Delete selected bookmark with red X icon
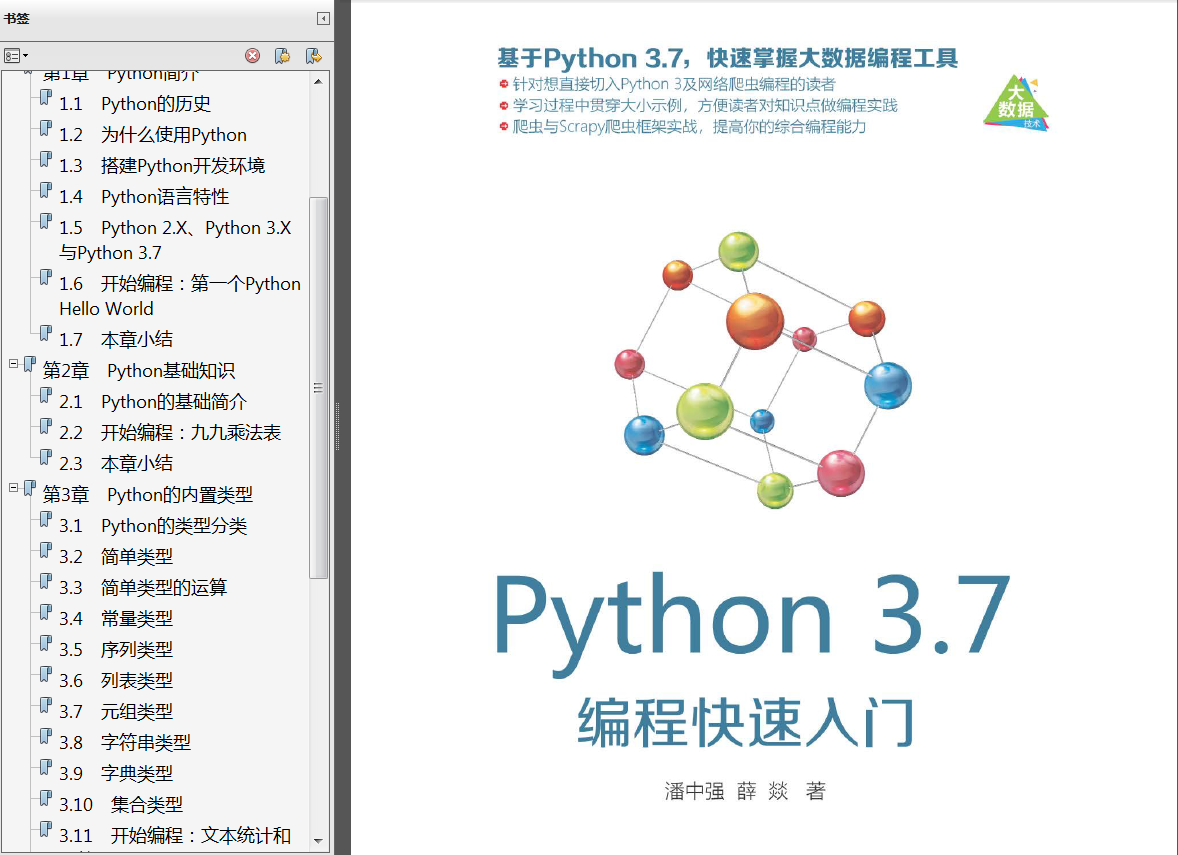Image resolution: width=1178 pixels, height=855 pixels. tap(252, 56)
